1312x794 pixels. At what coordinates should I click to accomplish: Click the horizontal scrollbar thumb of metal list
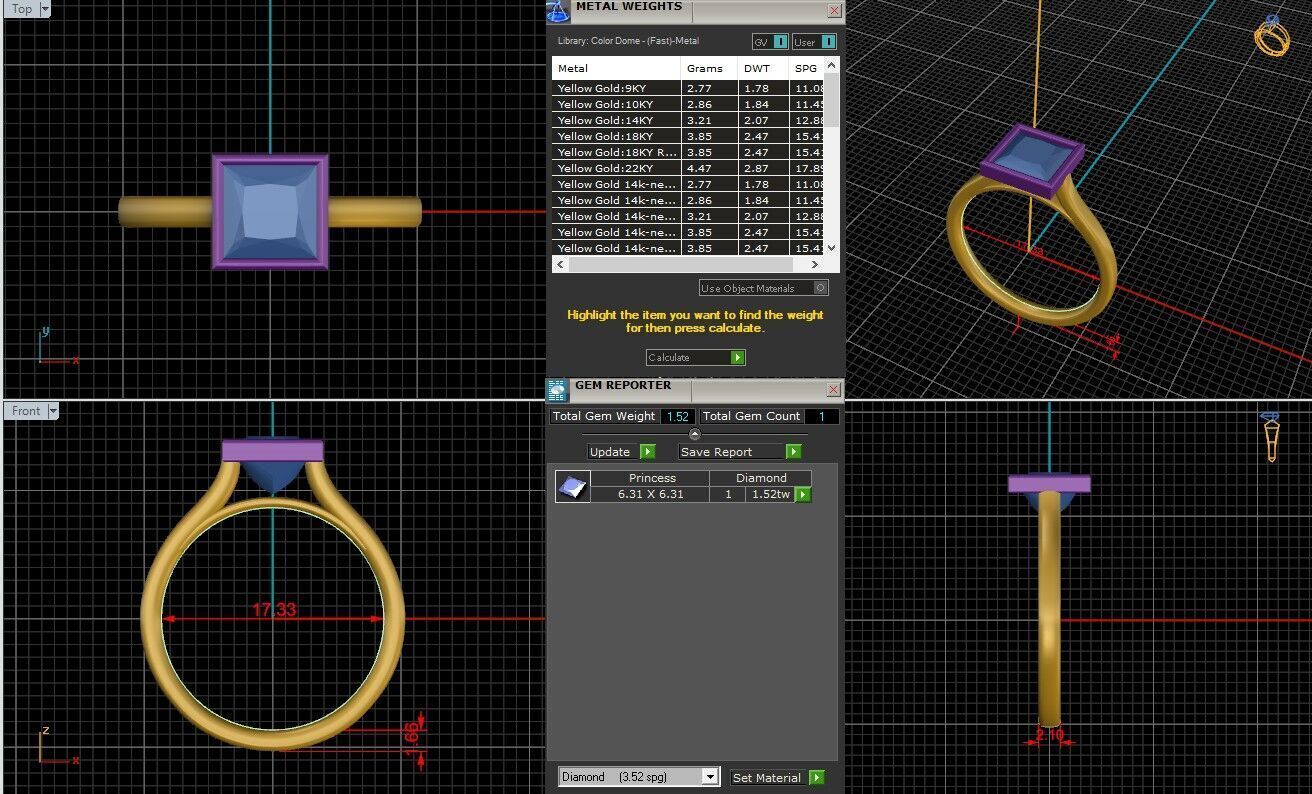pyautogui.click(x=680, y=265)
